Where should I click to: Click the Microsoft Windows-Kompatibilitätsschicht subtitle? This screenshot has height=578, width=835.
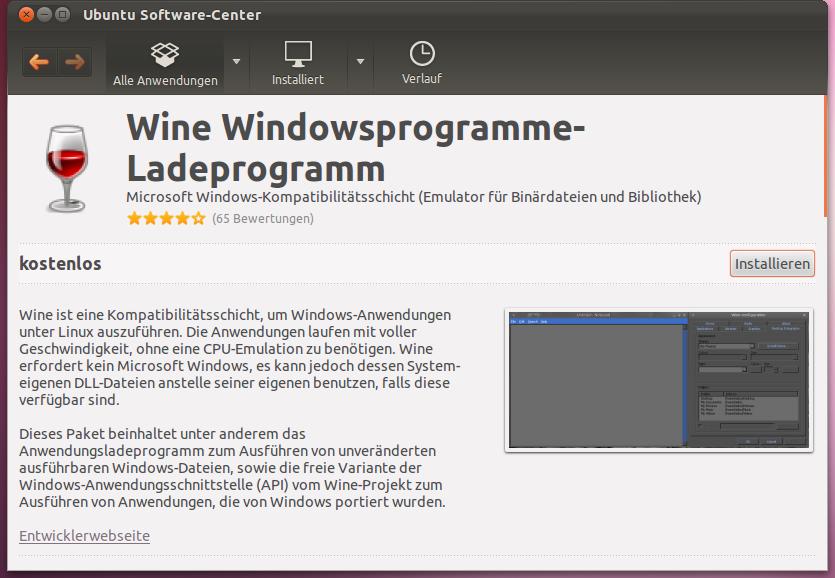point(414,197)
